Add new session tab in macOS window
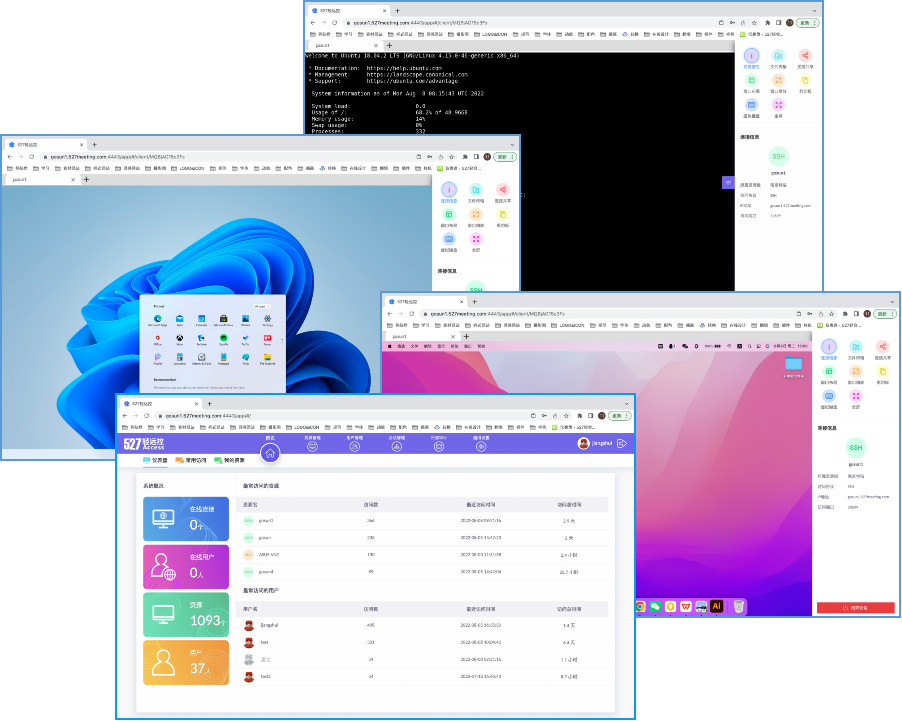This screenshot has height=721, width=902. (467, 337)
